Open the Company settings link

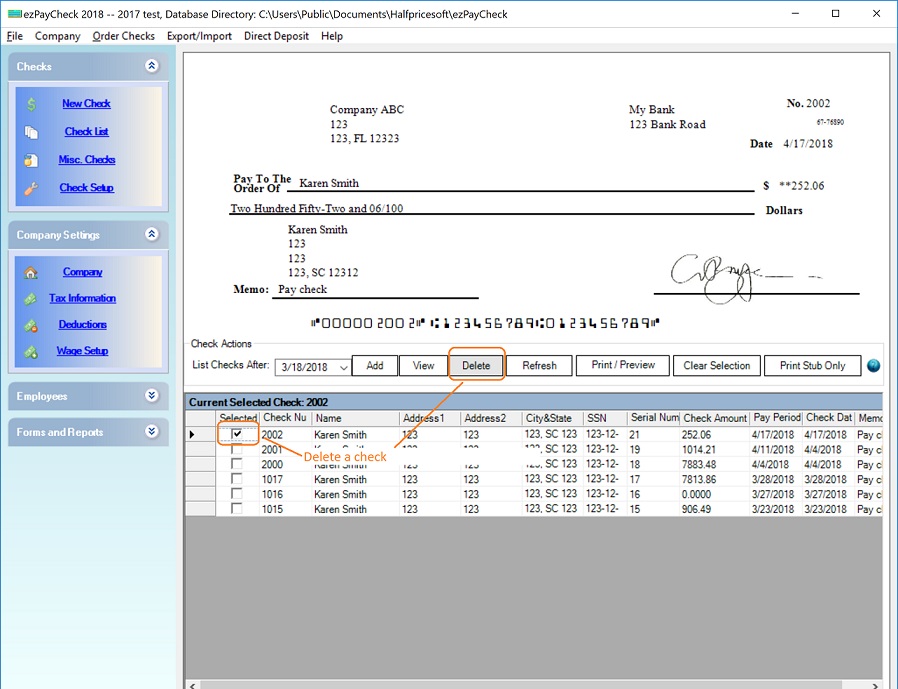coord(82,272)
